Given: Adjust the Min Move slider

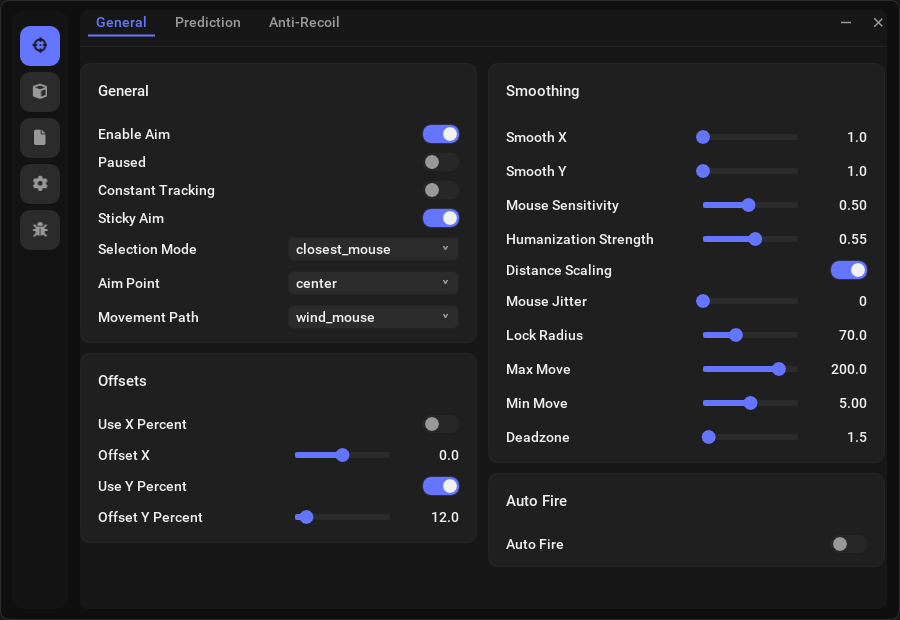Looking at the screenshot, I should point(750,403).
